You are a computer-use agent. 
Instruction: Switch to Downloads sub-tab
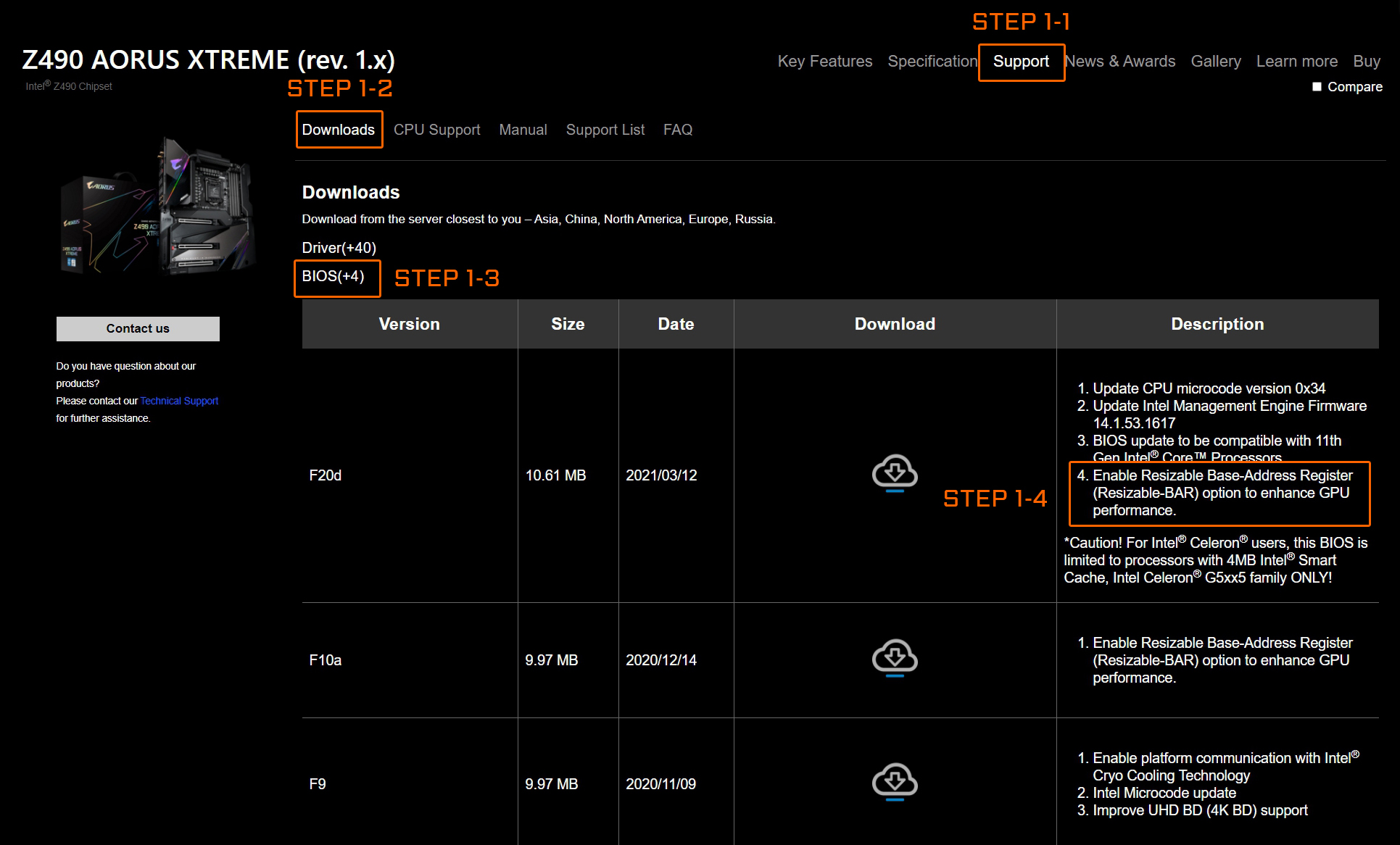(339, 130)
